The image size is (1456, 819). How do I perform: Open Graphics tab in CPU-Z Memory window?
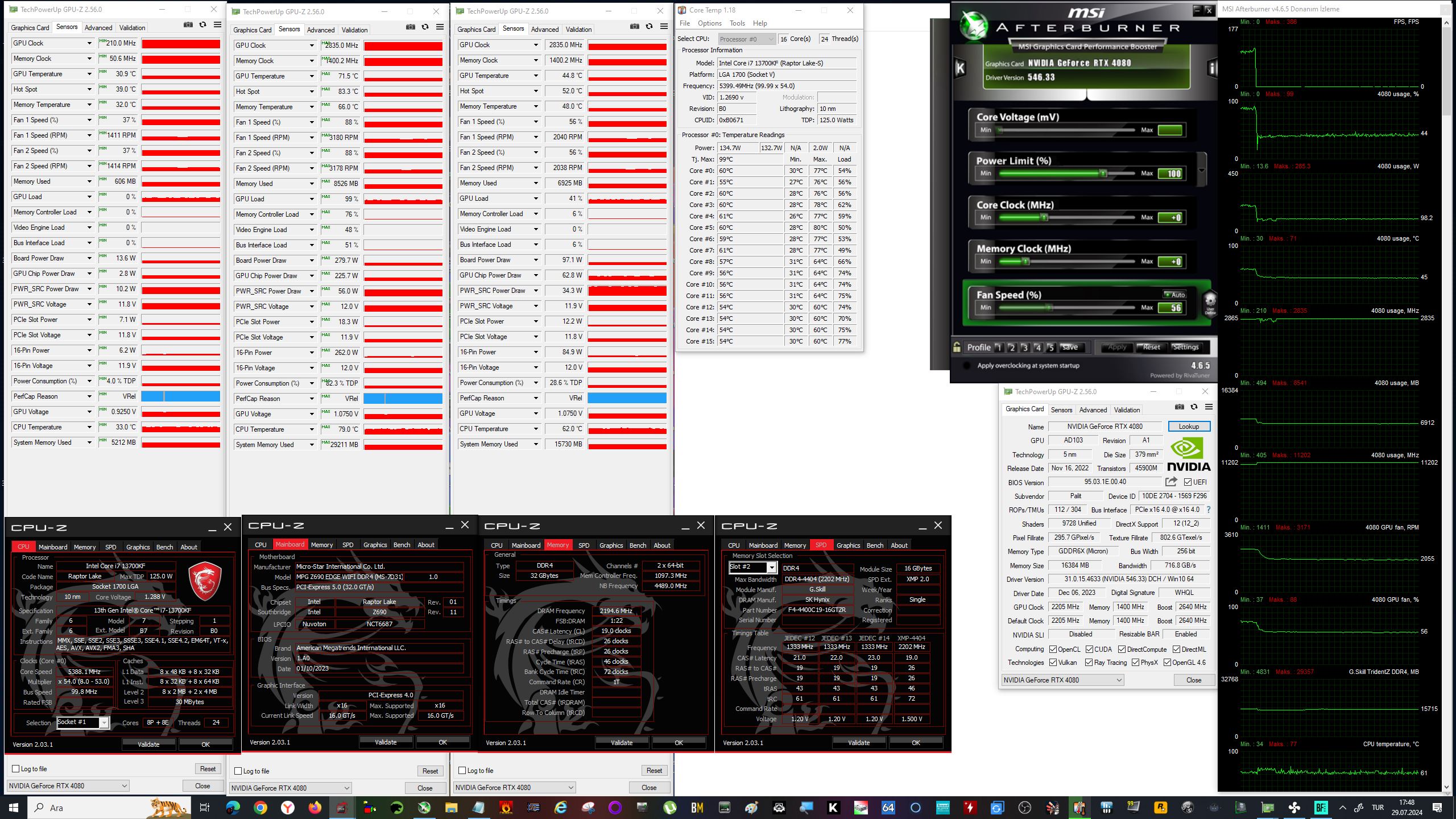point(611,545)
